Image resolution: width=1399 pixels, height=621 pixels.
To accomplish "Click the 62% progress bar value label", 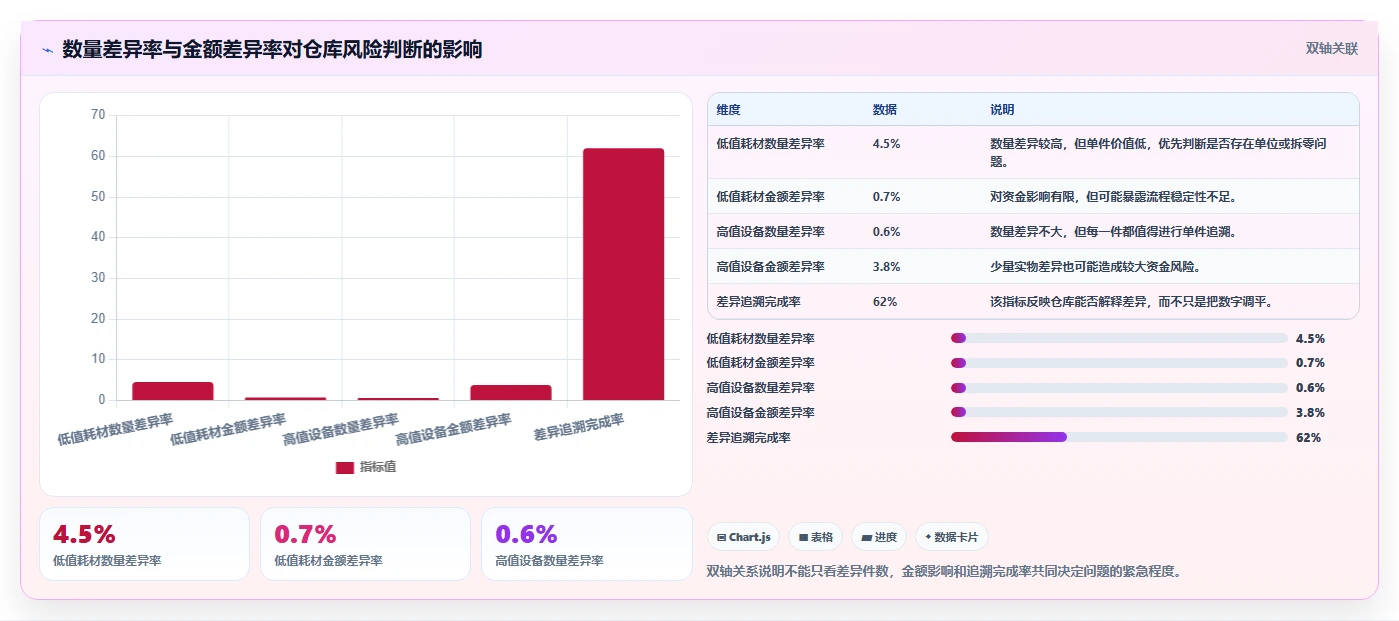I will [x=1308, y=437].
